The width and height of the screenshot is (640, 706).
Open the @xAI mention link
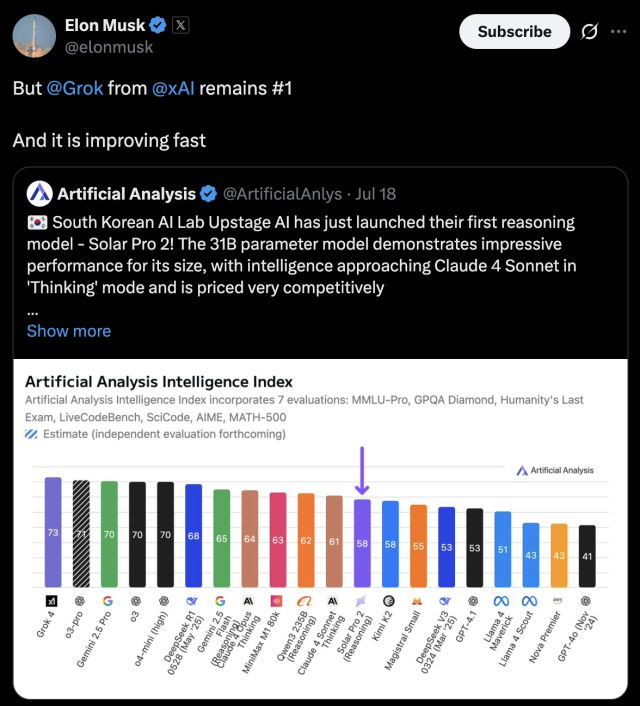pos(173,88)
